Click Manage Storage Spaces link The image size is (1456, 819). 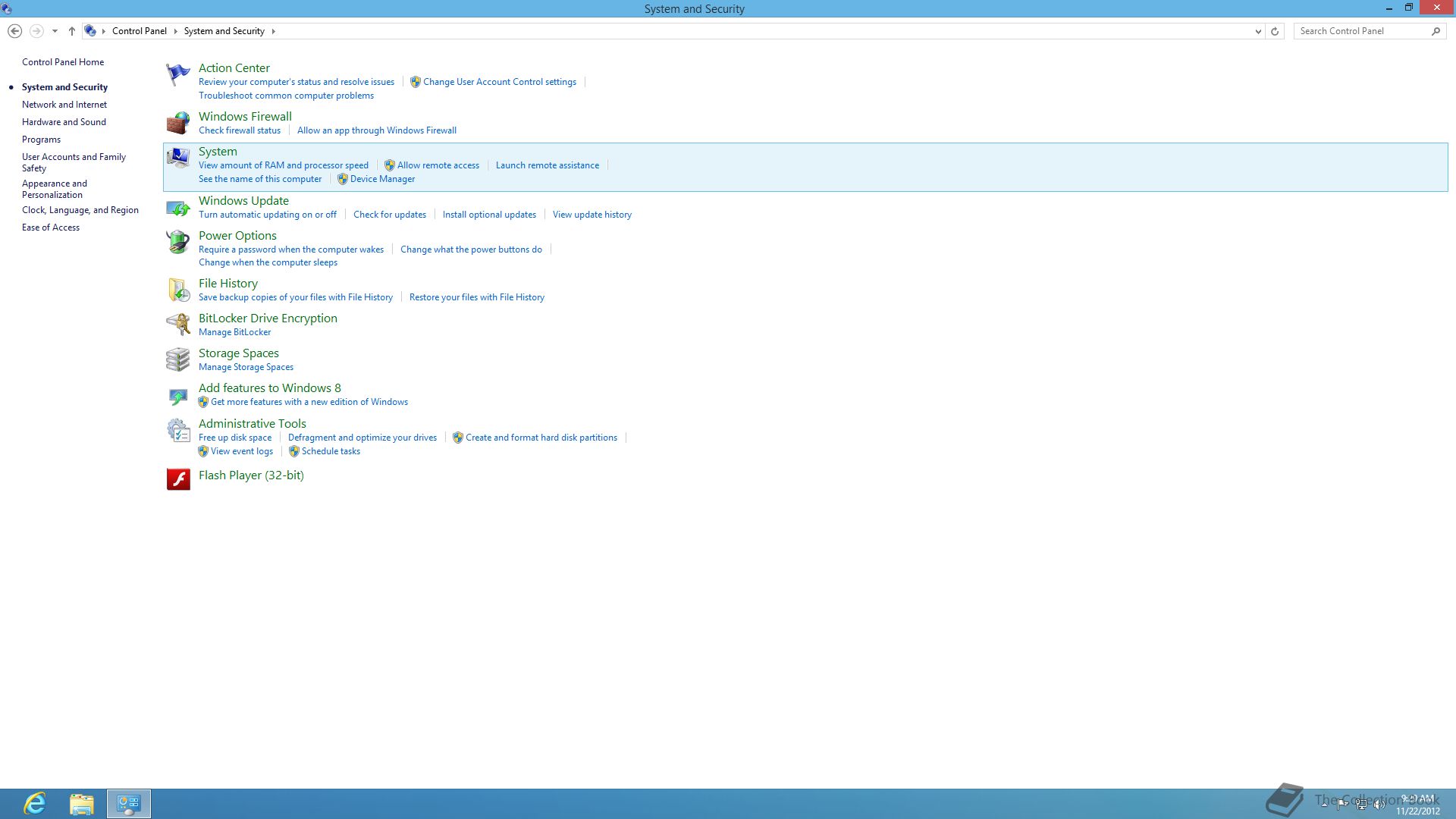click(246, 367)
